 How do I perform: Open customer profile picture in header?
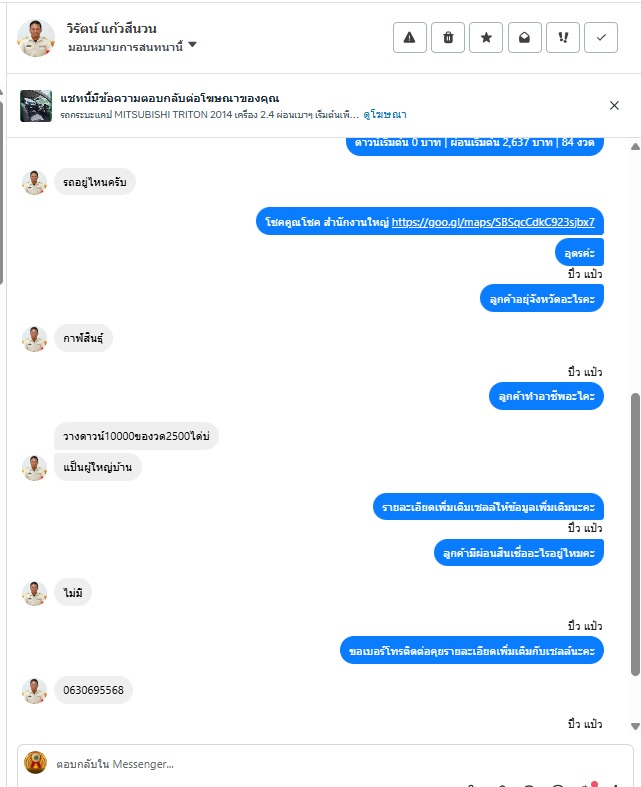coord(36,38)
